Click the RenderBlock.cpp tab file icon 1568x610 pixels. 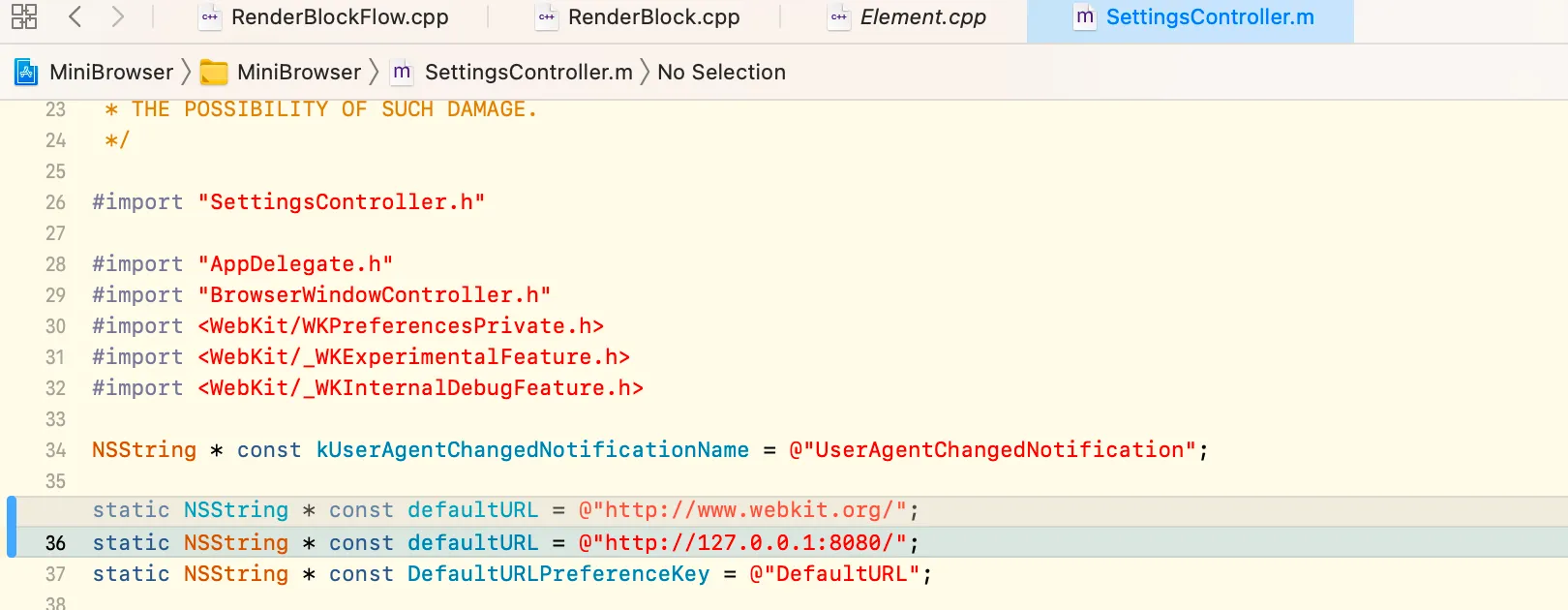tap(547, 17)
